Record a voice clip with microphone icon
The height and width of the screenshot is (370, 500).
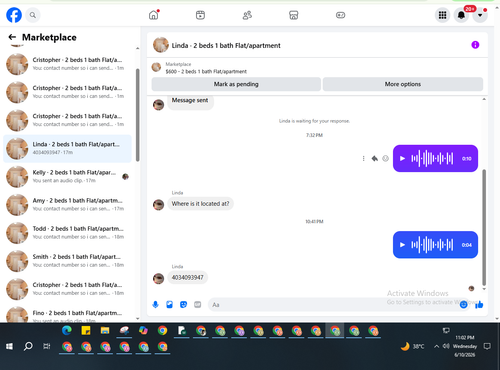pos(155,304)
